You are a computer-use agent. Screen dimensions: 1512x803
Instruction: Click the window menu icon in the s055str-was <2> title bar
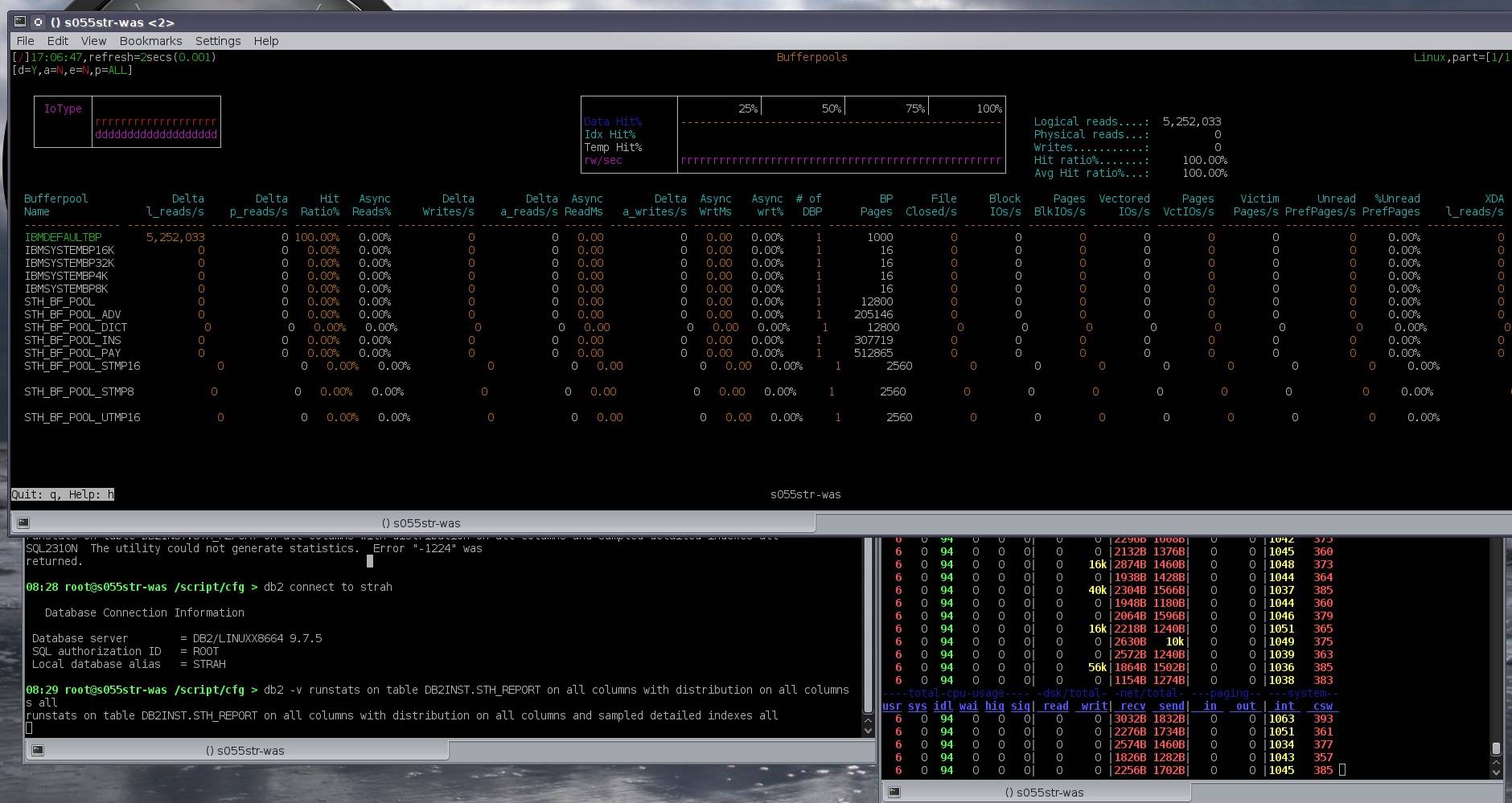(20, 22)
